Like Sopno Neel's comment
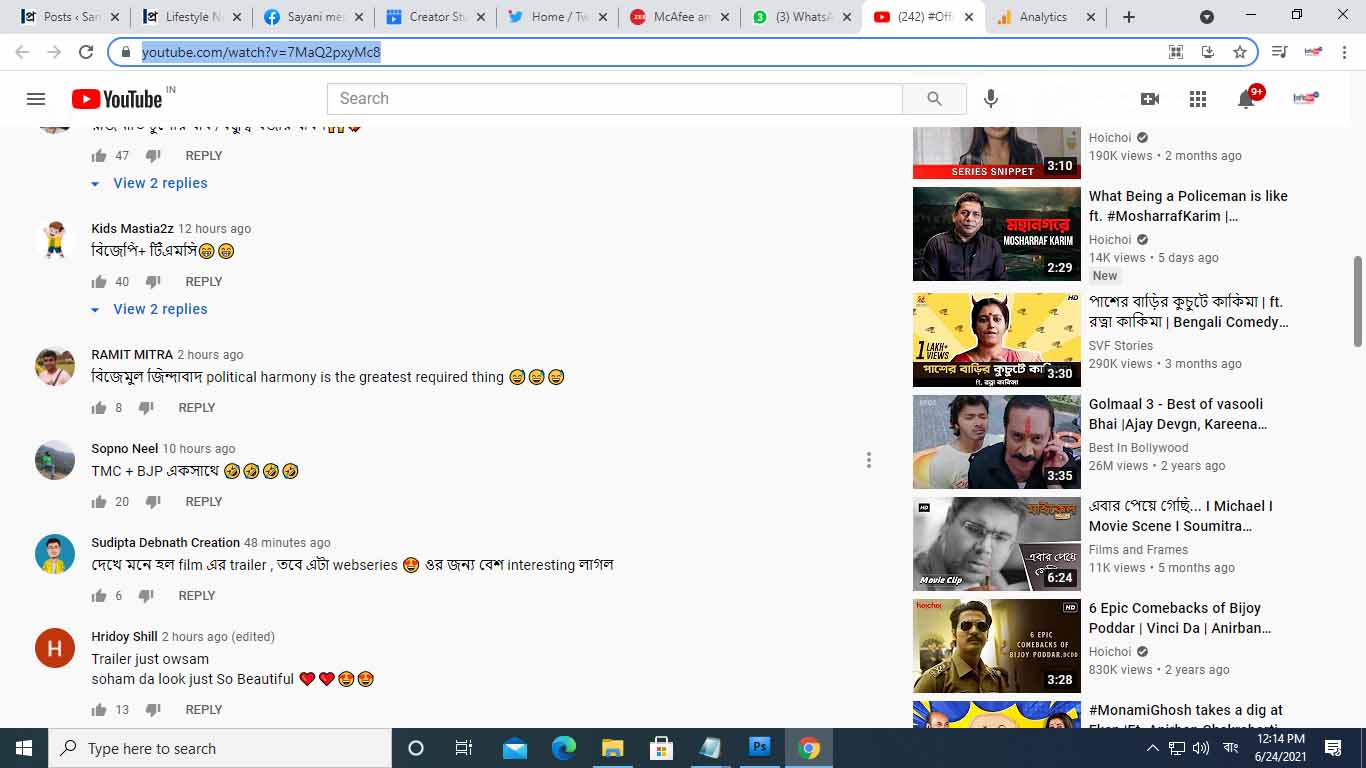The image size is (1366, 768). (x=99, y=502)
